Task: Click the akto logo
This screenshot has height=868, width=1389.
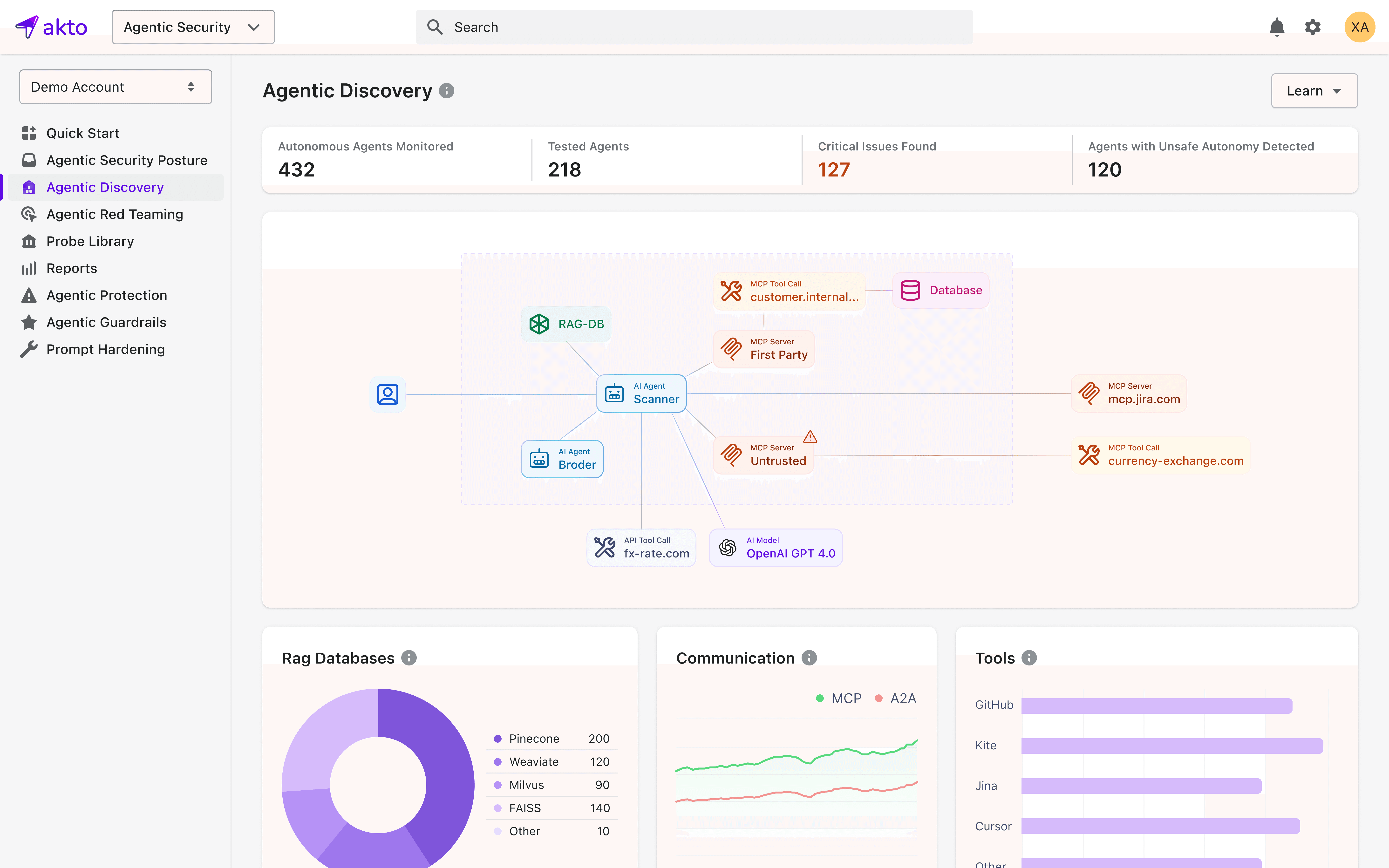Action: pos(52,27)
